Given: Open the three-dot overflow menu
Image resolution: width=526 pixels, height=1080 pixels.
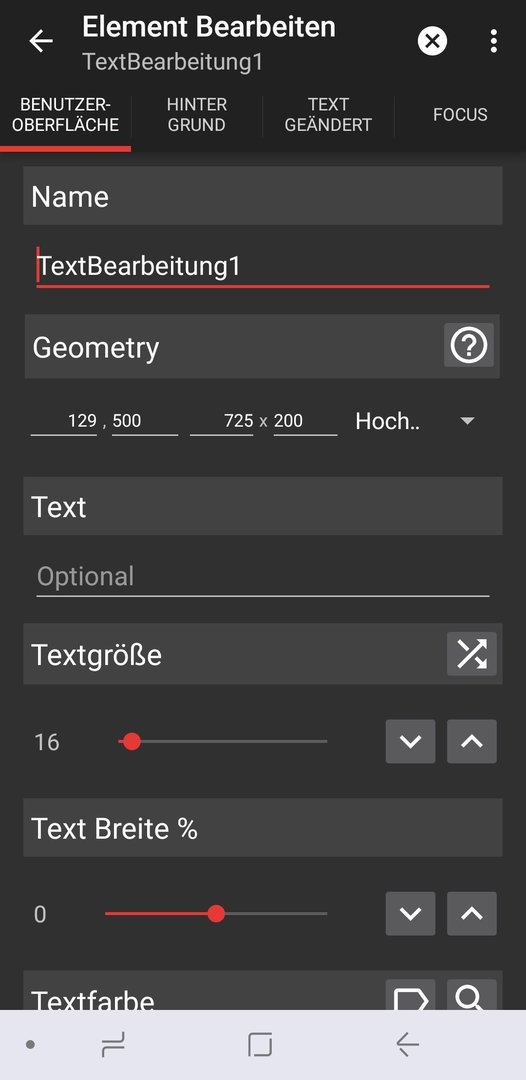Looking at the screenshot, I should [494, 41].
